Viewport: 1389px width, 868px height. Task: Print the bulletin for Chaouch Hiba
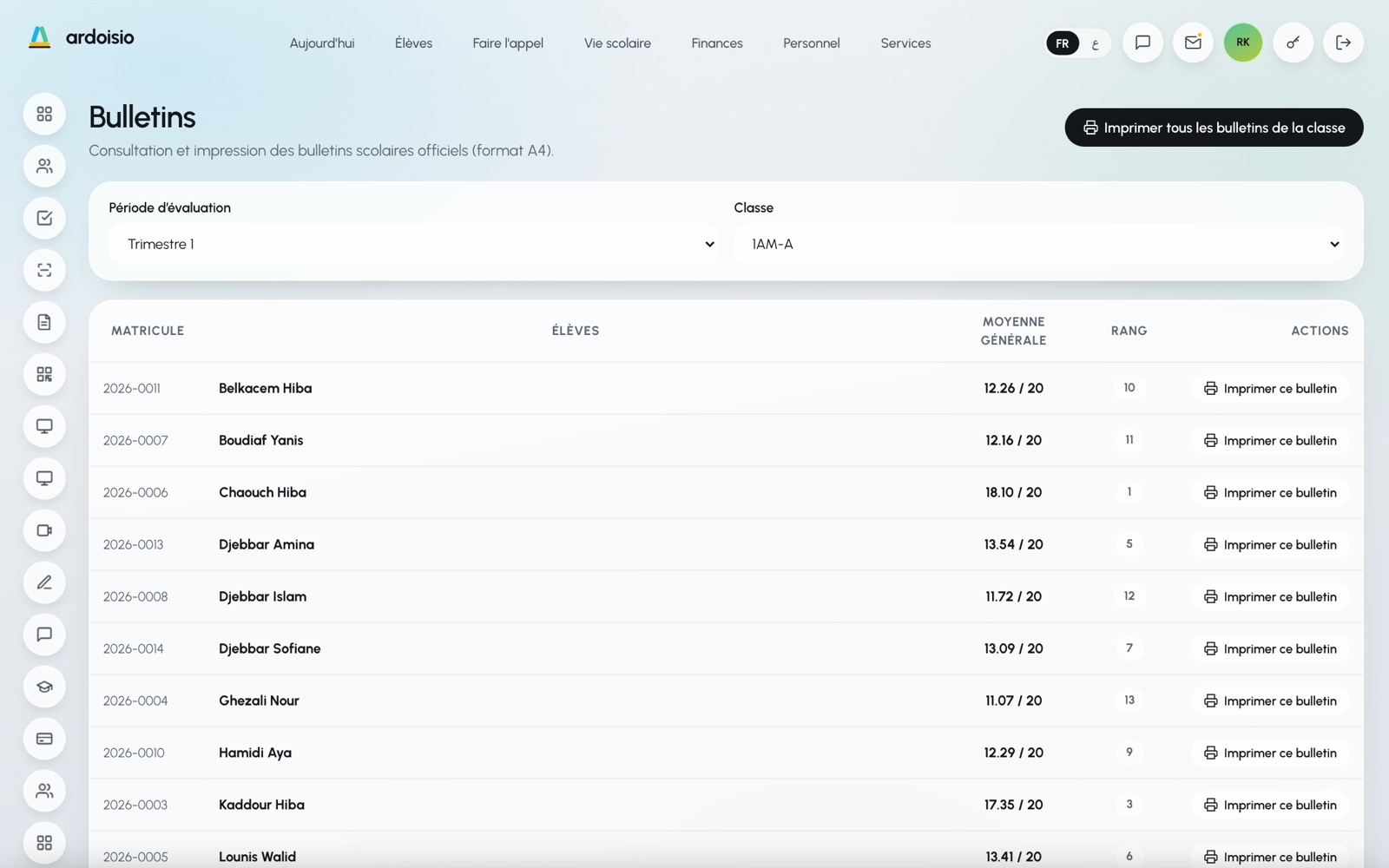1270,492
